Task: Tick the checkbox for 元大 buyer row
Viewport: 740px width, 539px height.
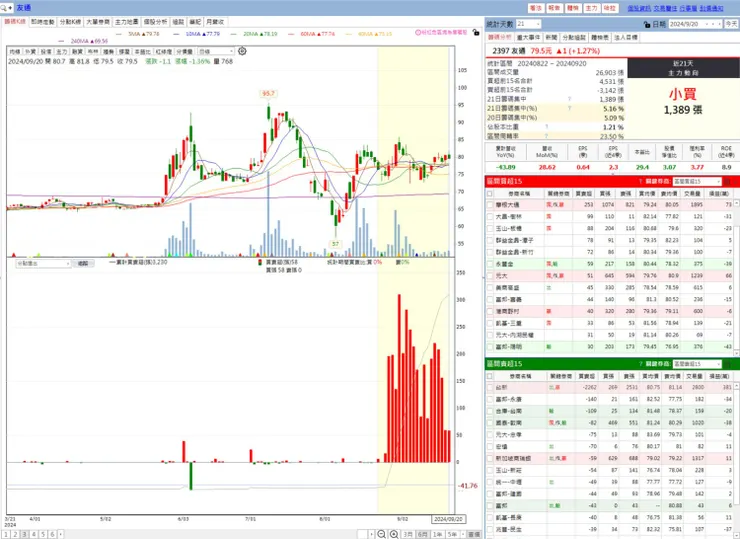Action: coord(490,276)
